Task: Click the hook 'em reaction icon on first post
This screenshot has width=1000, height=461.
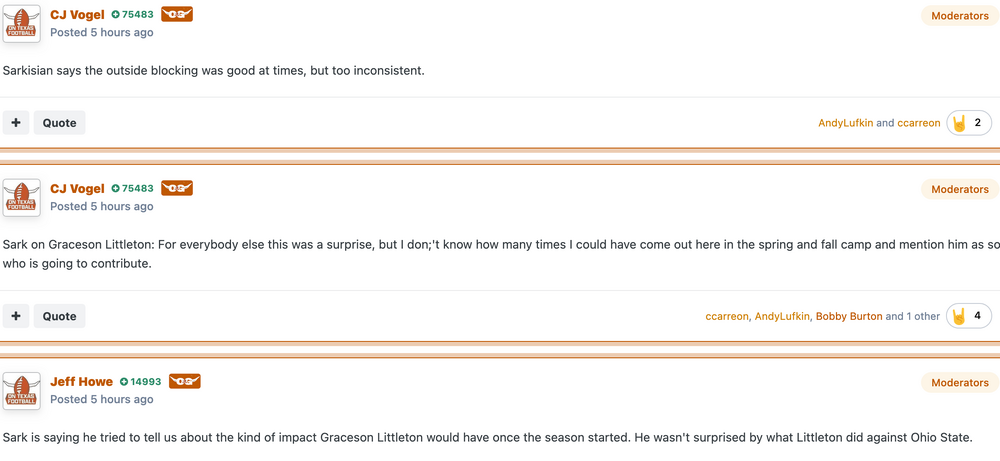Action: [x=959, y=123]
